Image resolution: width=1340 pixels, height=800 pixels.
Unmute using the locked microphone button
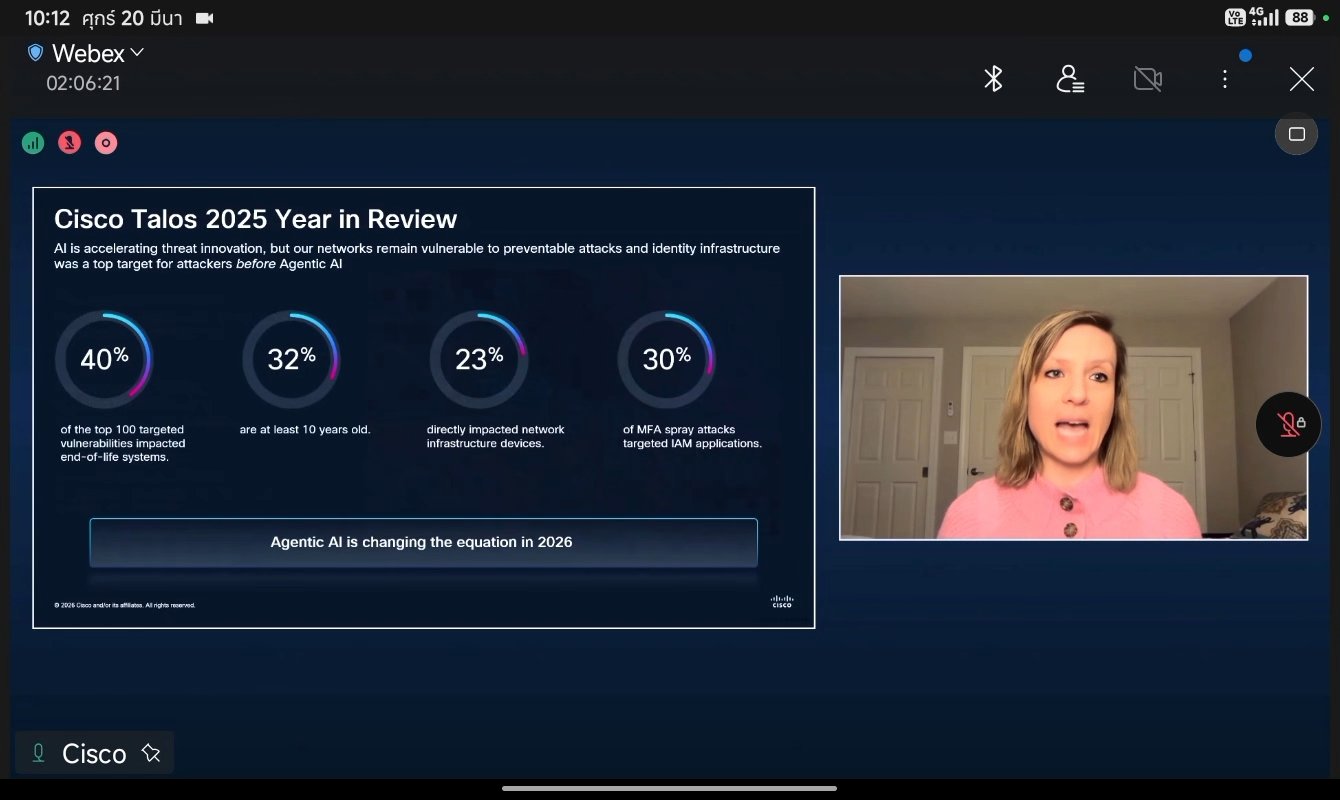pyautogui.click(x=1288, y=424)
